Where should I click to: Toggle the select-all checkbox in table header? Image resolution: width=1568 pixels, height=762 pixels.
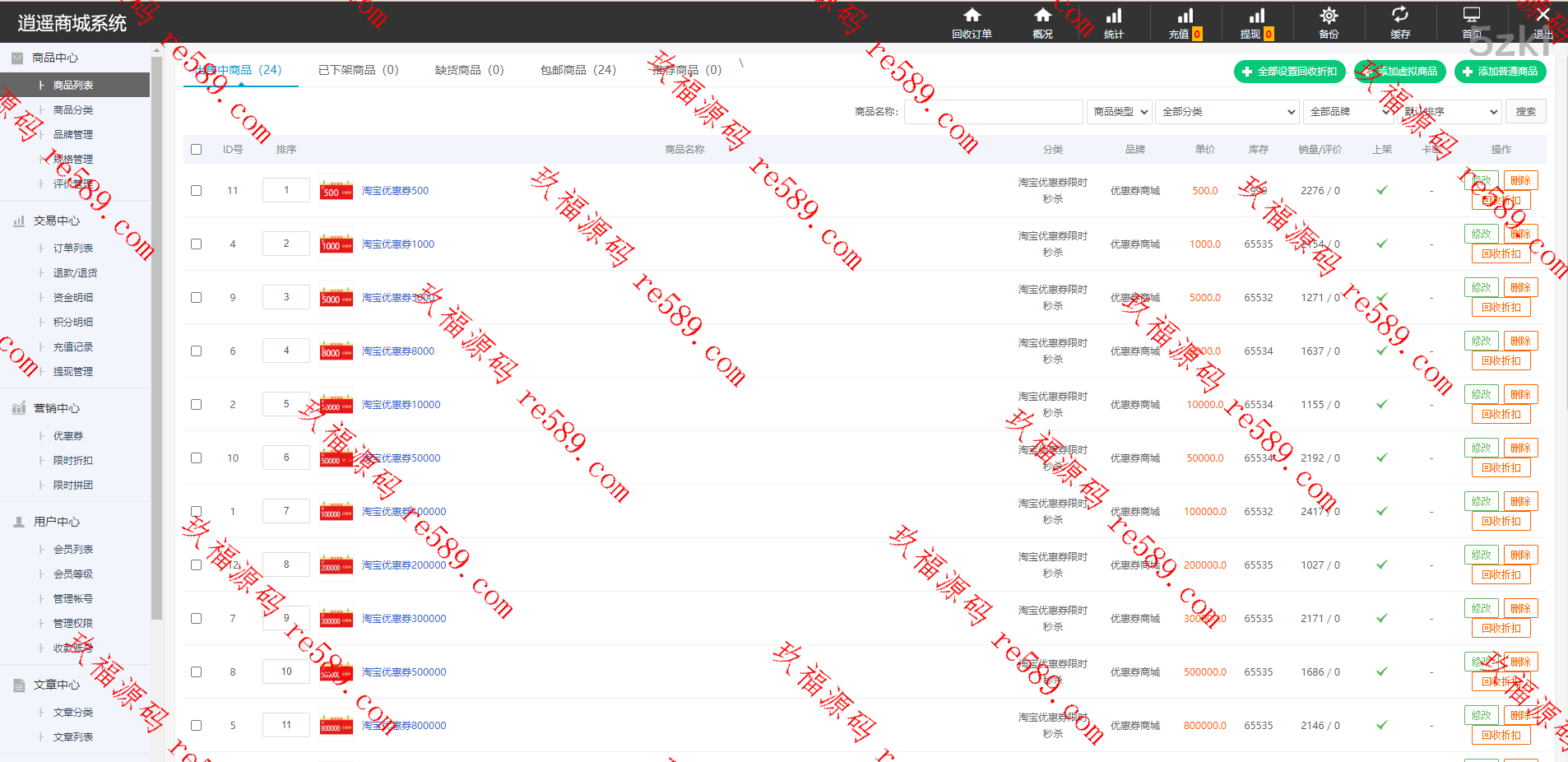[x=196, y=150]
